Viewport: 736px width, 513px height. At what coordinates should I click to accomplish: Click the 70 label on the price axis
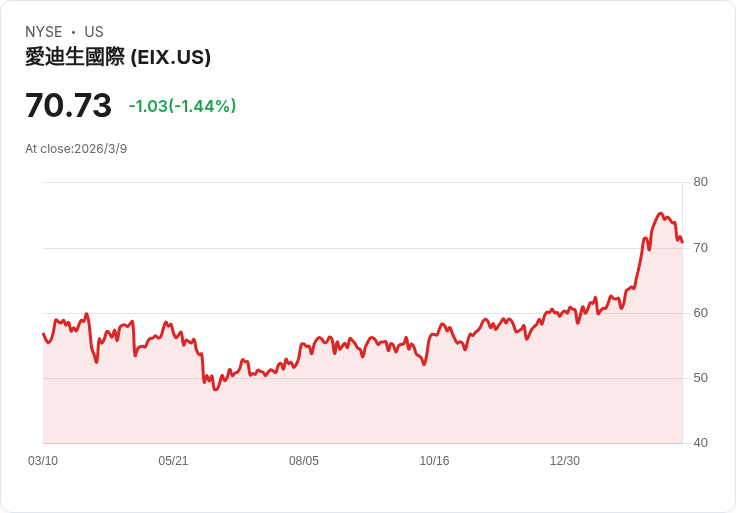(x=701, y=247)
